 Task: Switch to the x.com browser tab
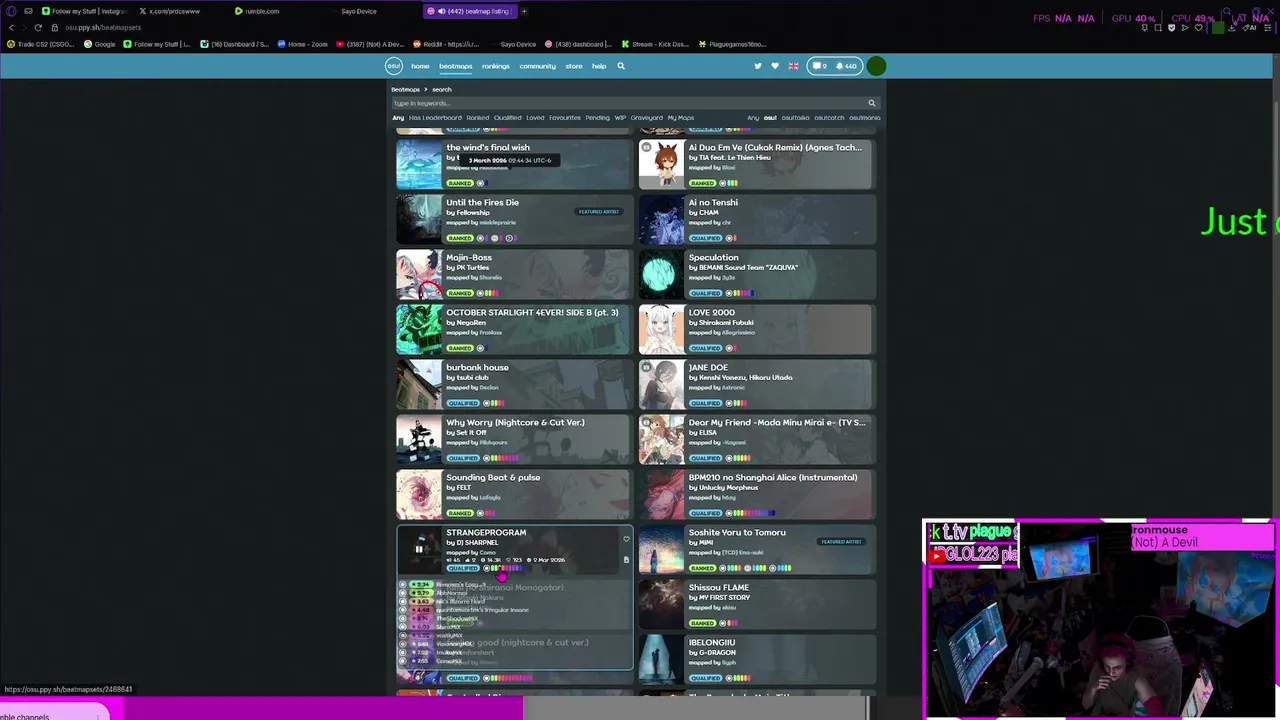tap(175, 11)
